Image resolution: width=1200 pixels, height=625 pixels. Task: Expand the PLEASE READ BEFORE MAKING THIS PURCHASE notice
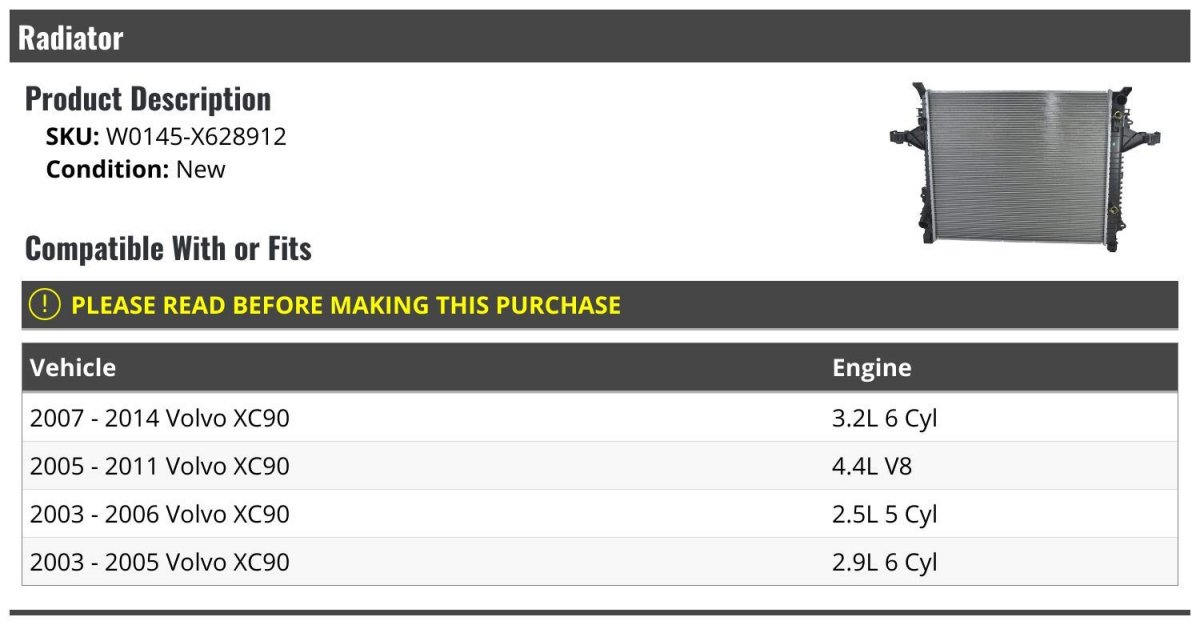[346, 305]
